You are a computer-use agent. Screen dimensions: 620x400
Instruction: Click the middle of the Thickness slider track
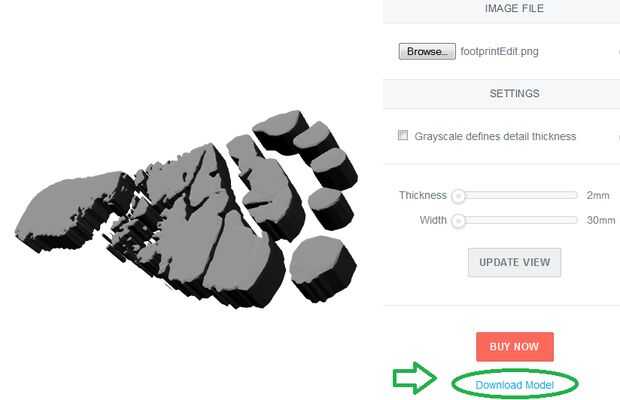tap(515, 195)
